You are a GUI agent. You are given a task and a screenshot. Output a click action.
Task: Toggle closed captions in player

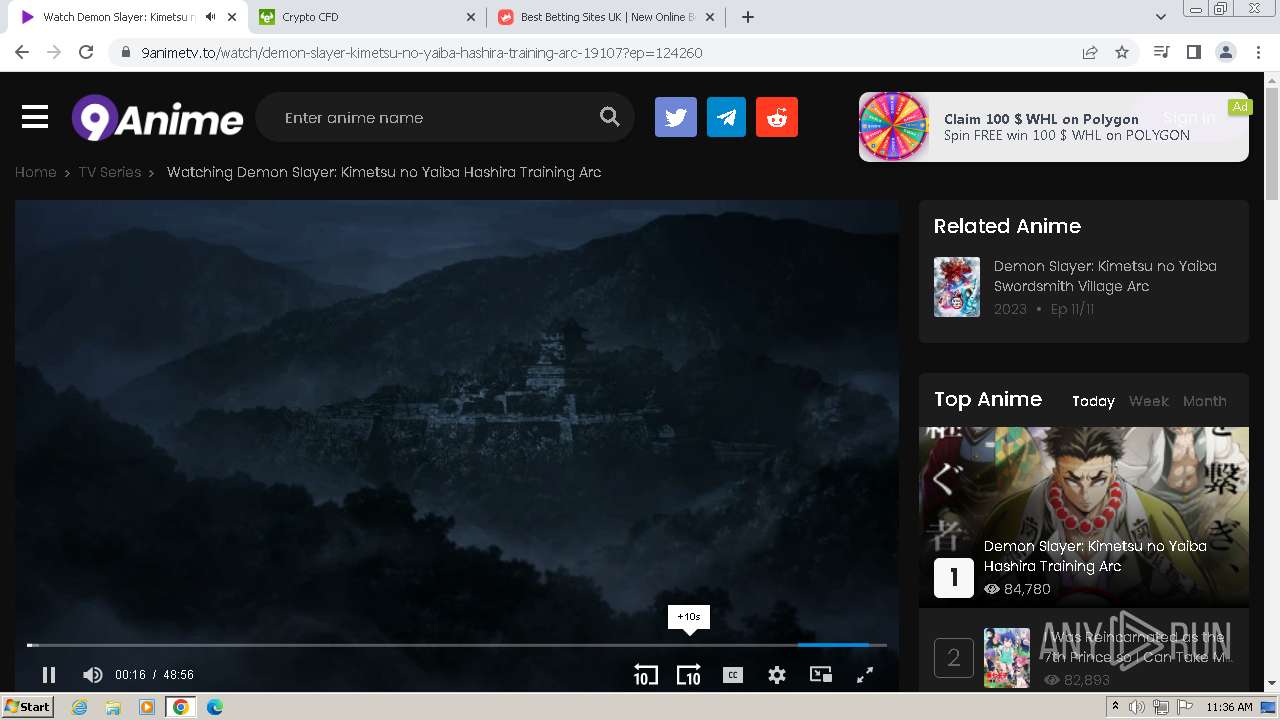[x=733, y=675]
